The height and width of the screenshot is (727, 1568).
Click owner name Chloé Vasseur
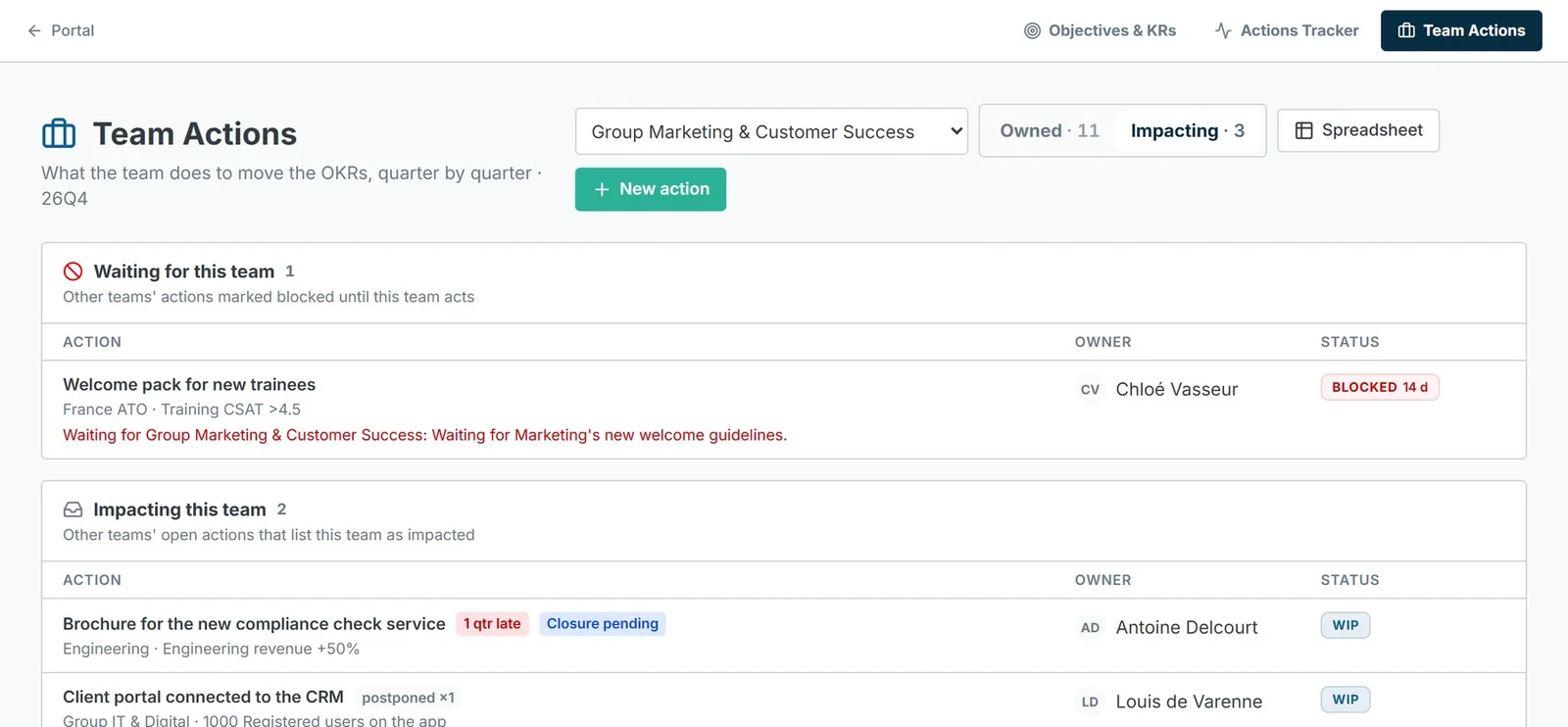pyautogui.click(x=1177, y=389)
